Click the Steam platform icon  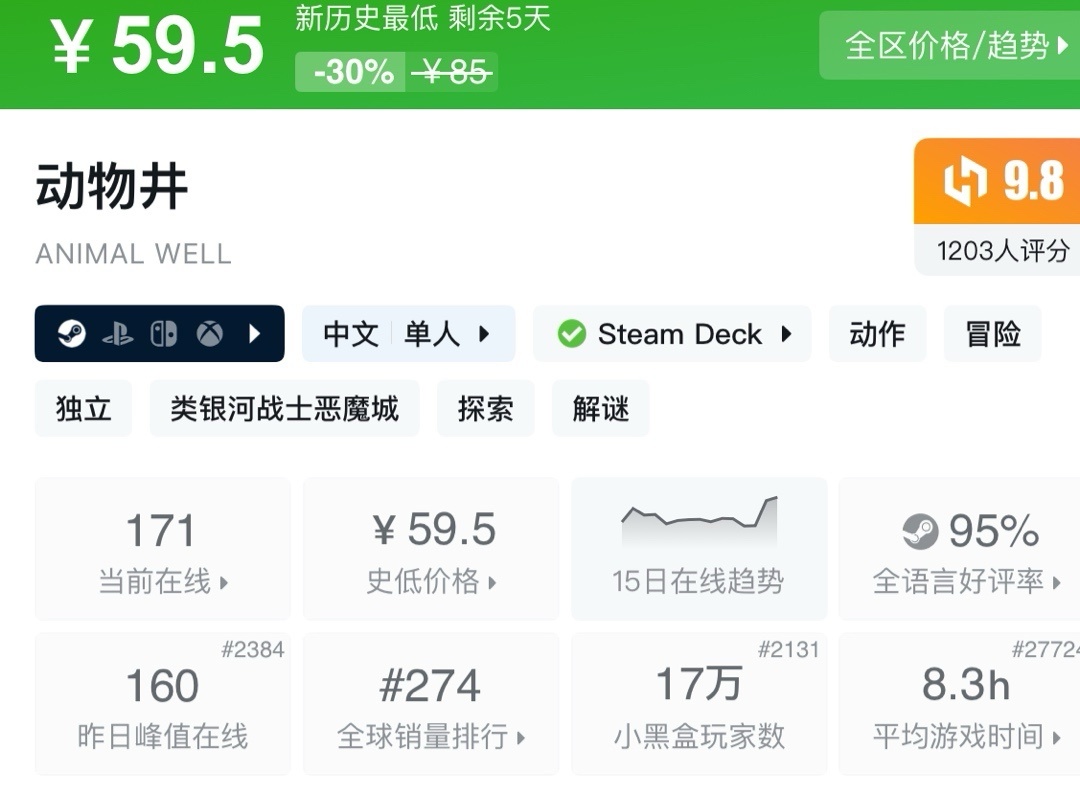pyautogui.click(x=71, y=334)
